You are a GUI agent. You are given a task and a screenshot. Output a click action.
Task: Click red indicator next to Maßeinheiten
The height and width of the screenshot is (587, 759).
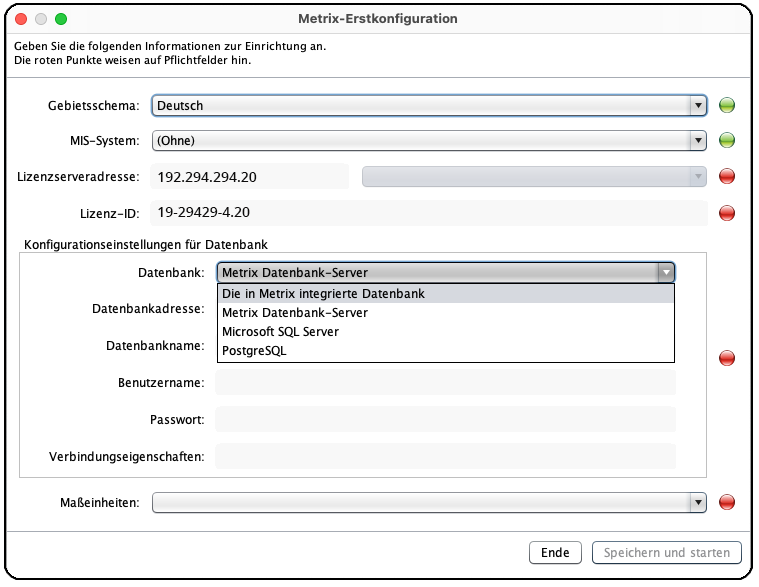click(x=727, y=502)
